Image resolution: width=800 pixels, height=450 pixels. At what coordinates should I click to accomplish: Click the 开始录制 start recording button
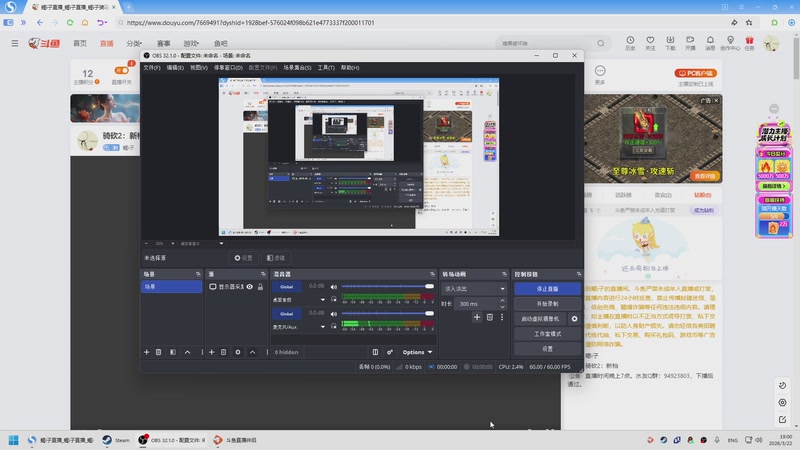[x=547, y=303]
